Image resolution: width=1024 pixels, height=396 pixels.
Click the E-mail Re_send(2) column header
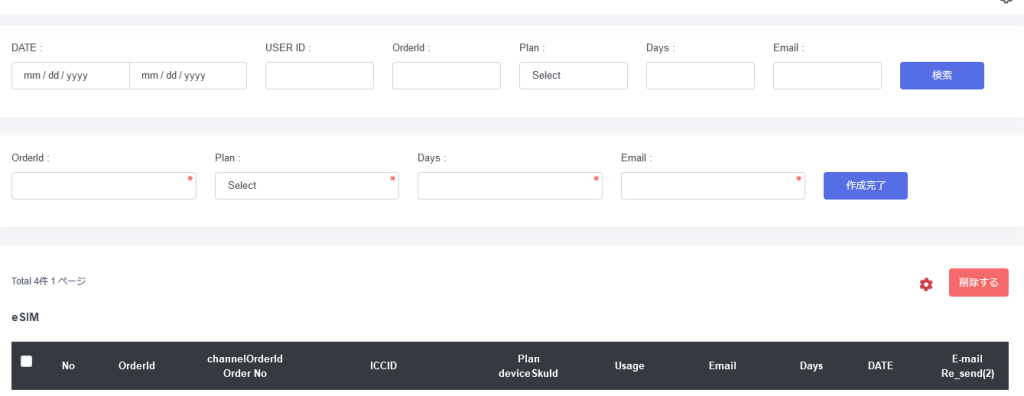point(967,366)
